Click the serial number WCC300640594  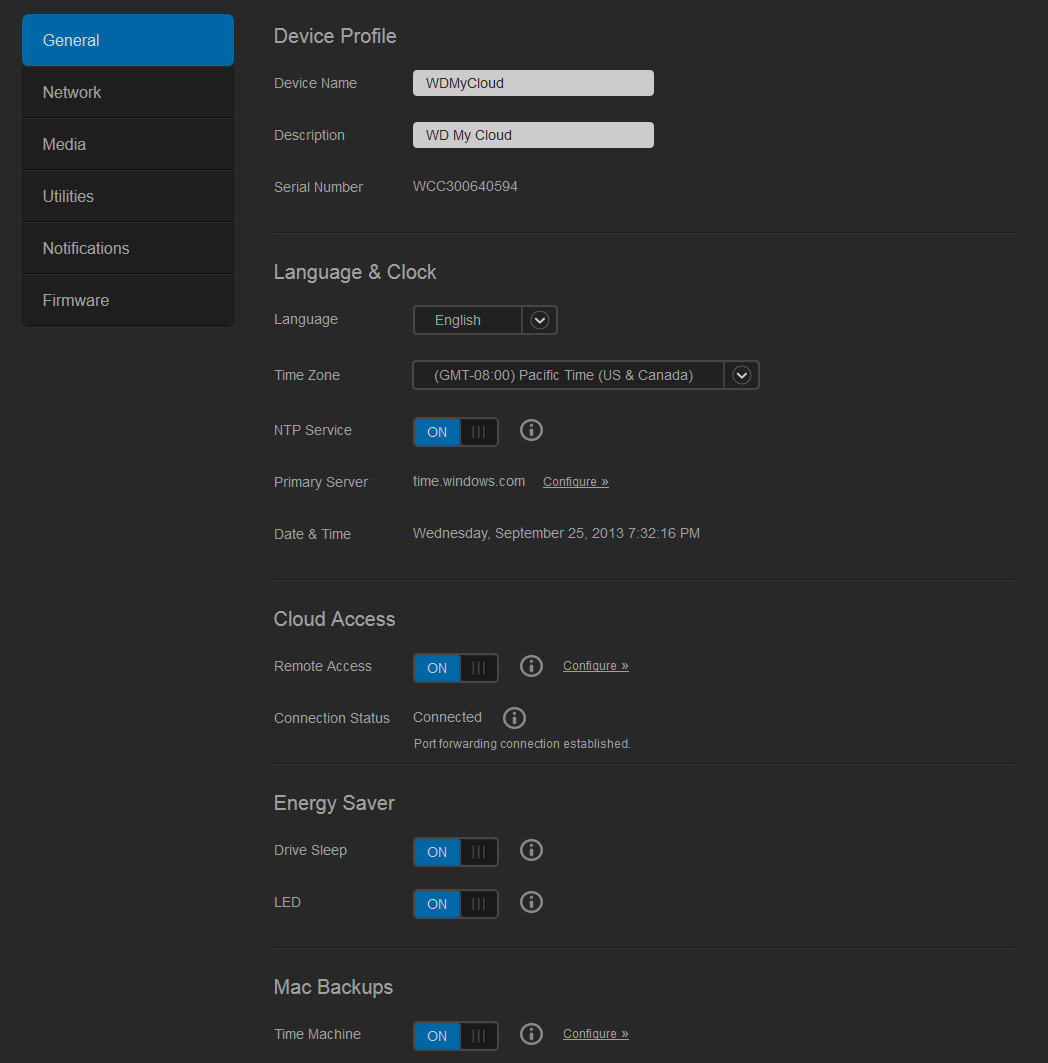tap(465, 186)
